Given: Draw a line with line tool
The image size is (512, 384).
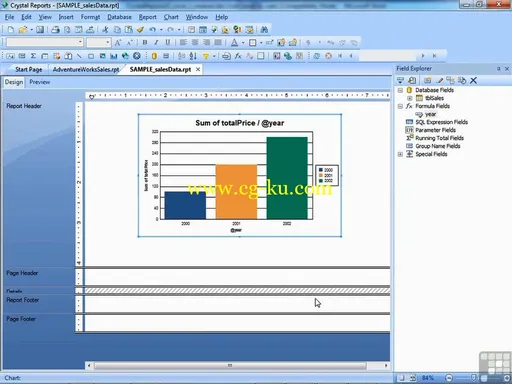Looking at the screenshot, I should point(79,56).
